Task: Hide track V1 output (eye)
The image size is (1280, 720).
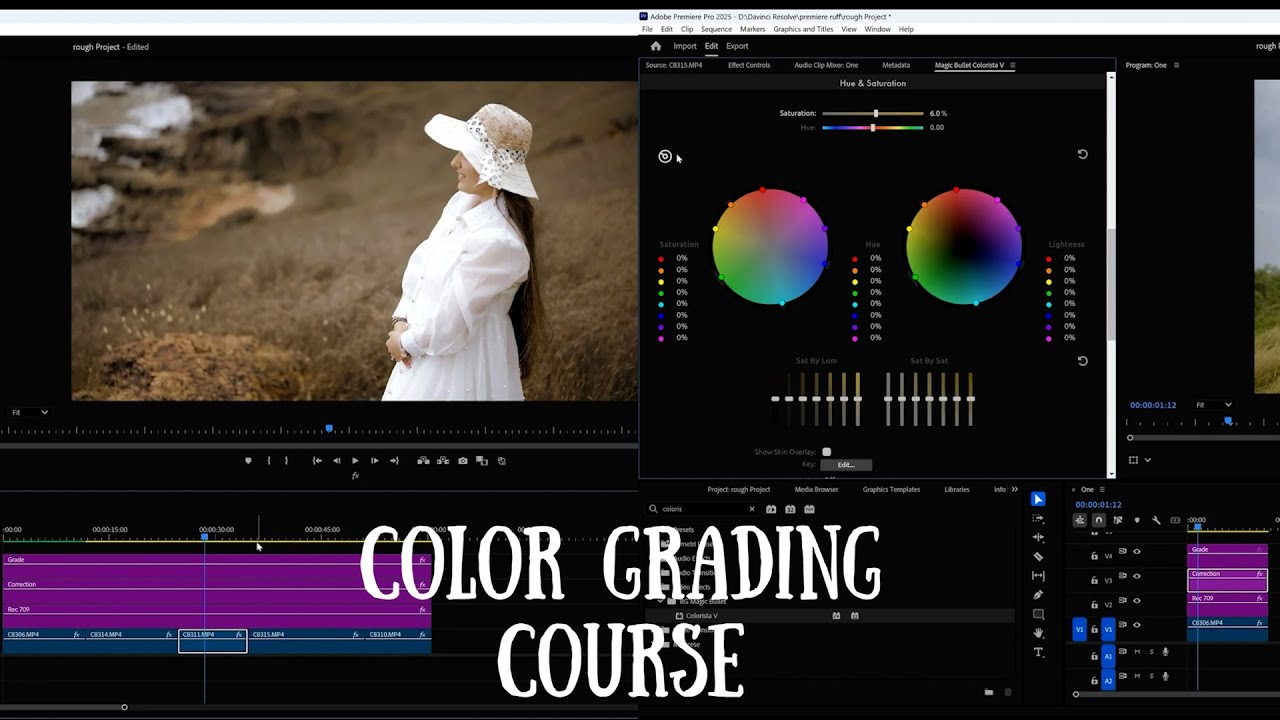Action: click(x=1137, y=625)
